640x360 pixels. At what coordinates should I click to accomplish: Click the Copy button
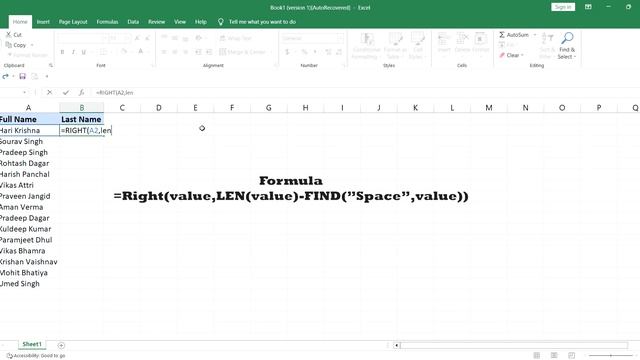pyautogui.click(x=16, y=45)
